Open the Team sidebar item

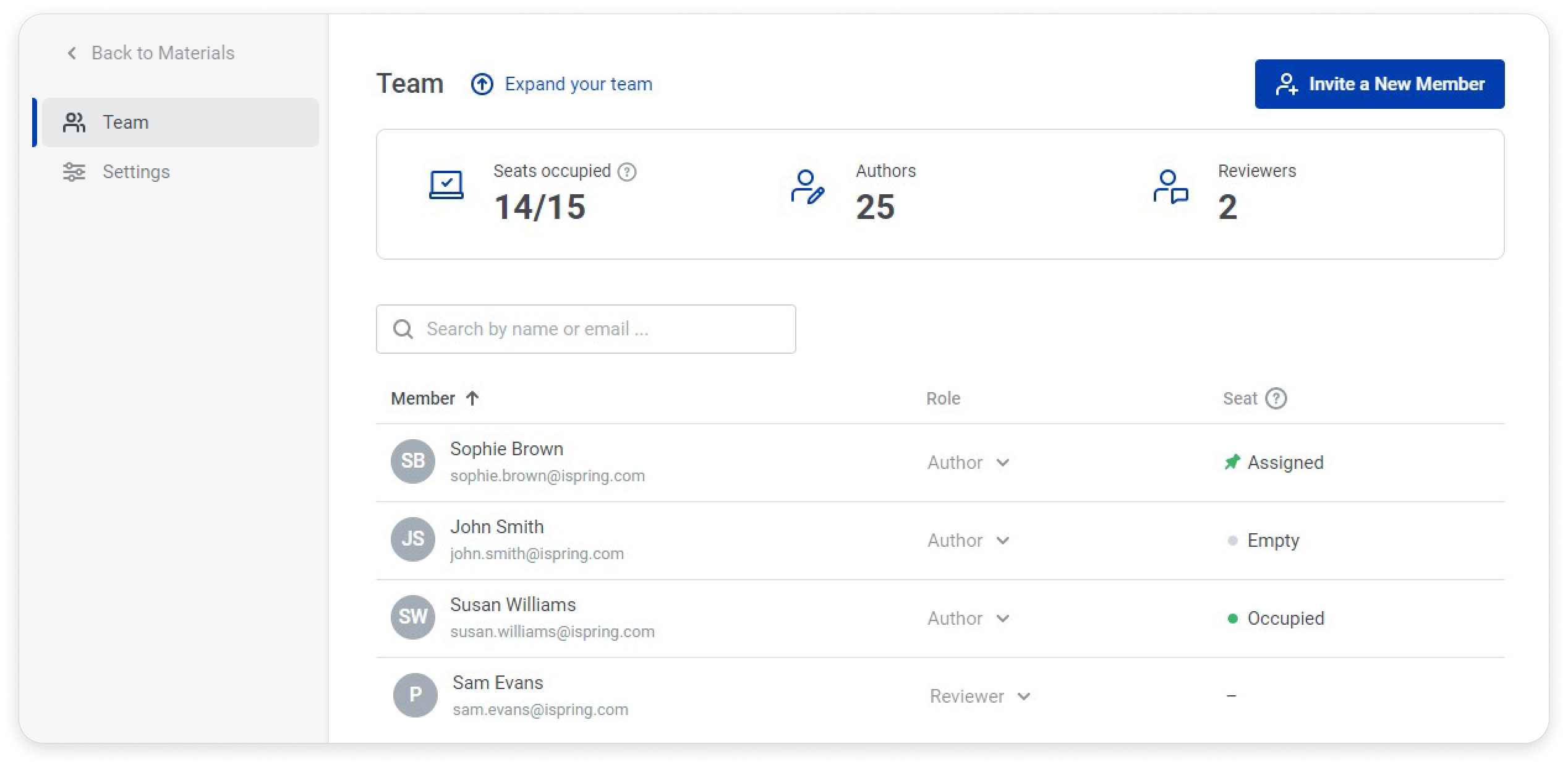click(181, 122)
